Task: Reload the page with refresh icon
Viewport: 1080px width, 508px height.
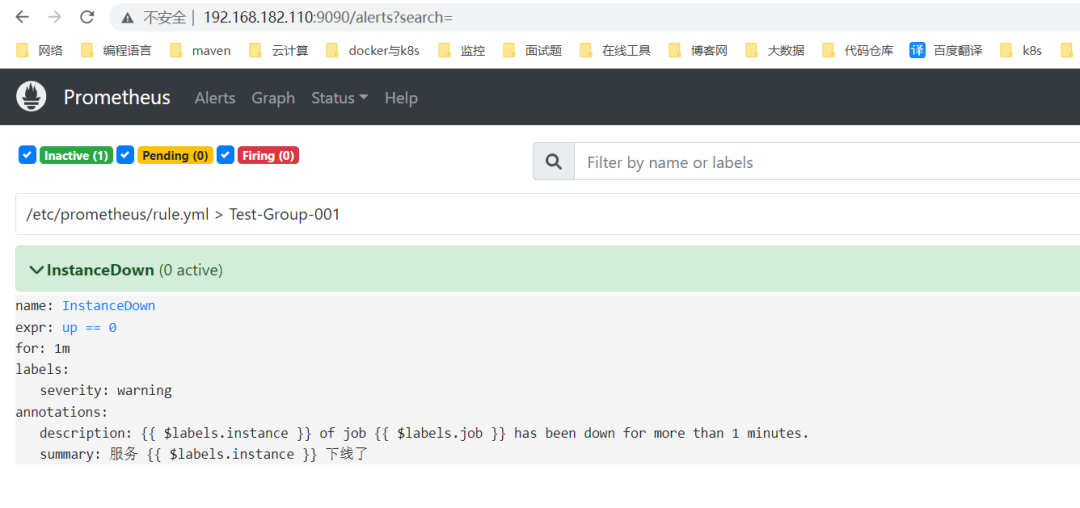Action: tap(87, 17)
